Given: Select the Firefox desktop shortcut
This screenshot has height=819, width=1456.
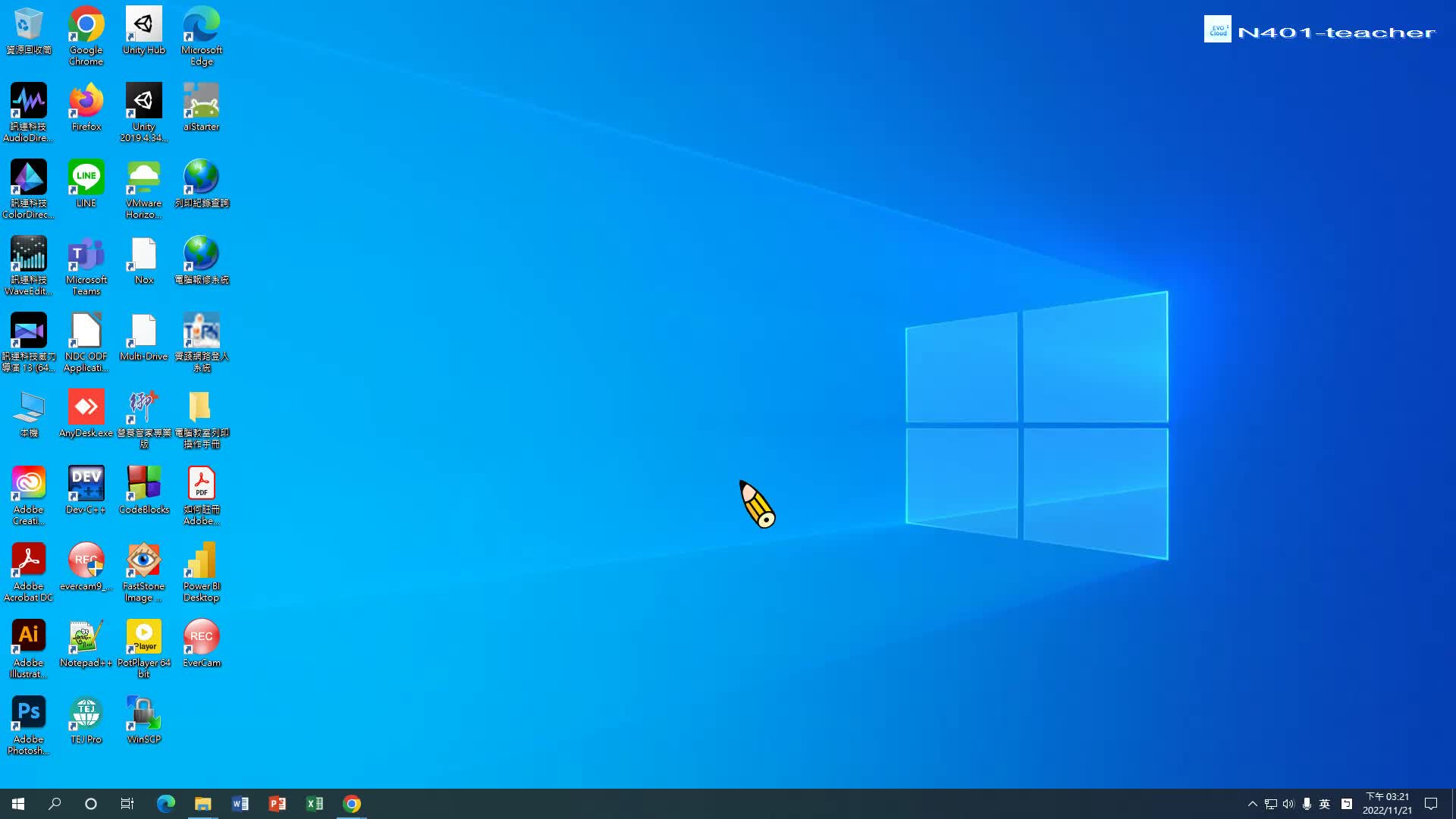Looking at the screenshot, I should tap(86, 108).
